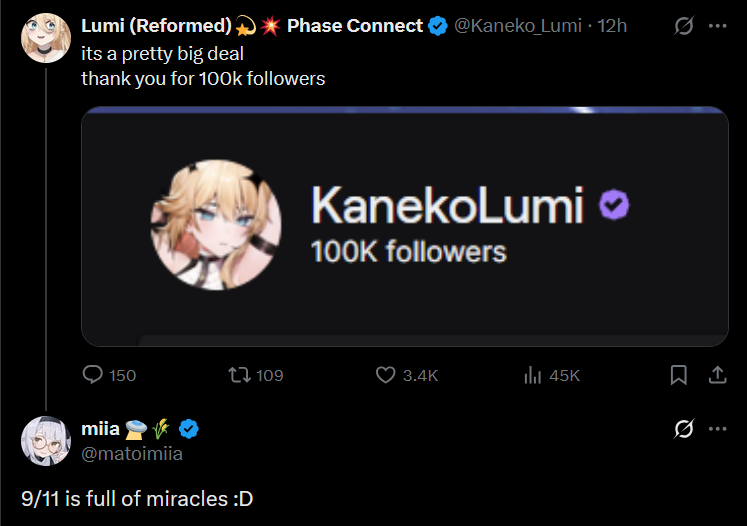Click miia's display name
This screenshot has width=747, height=526.
(x=100, y=430)
